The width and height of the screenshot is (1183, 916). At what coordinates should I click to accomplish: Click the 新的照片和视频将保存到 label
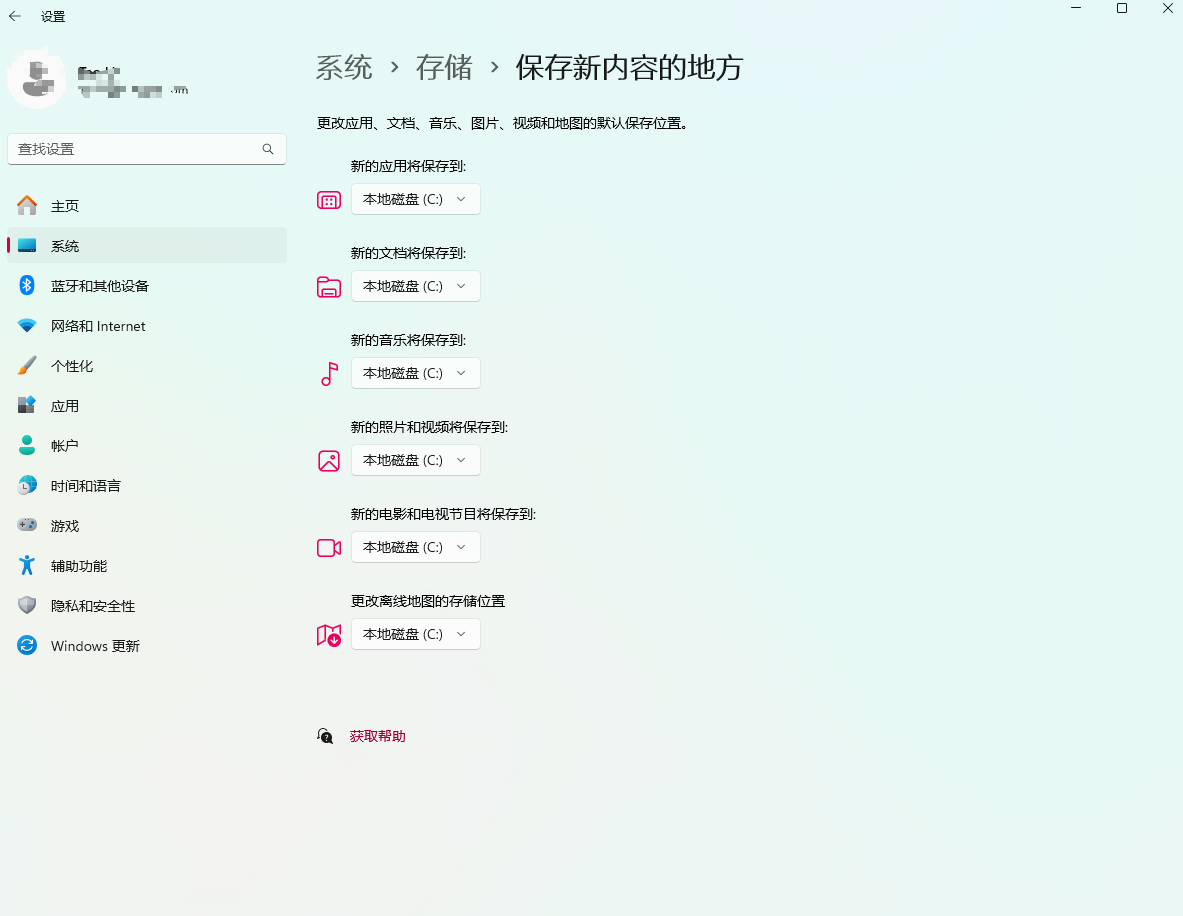click(429, 427)
